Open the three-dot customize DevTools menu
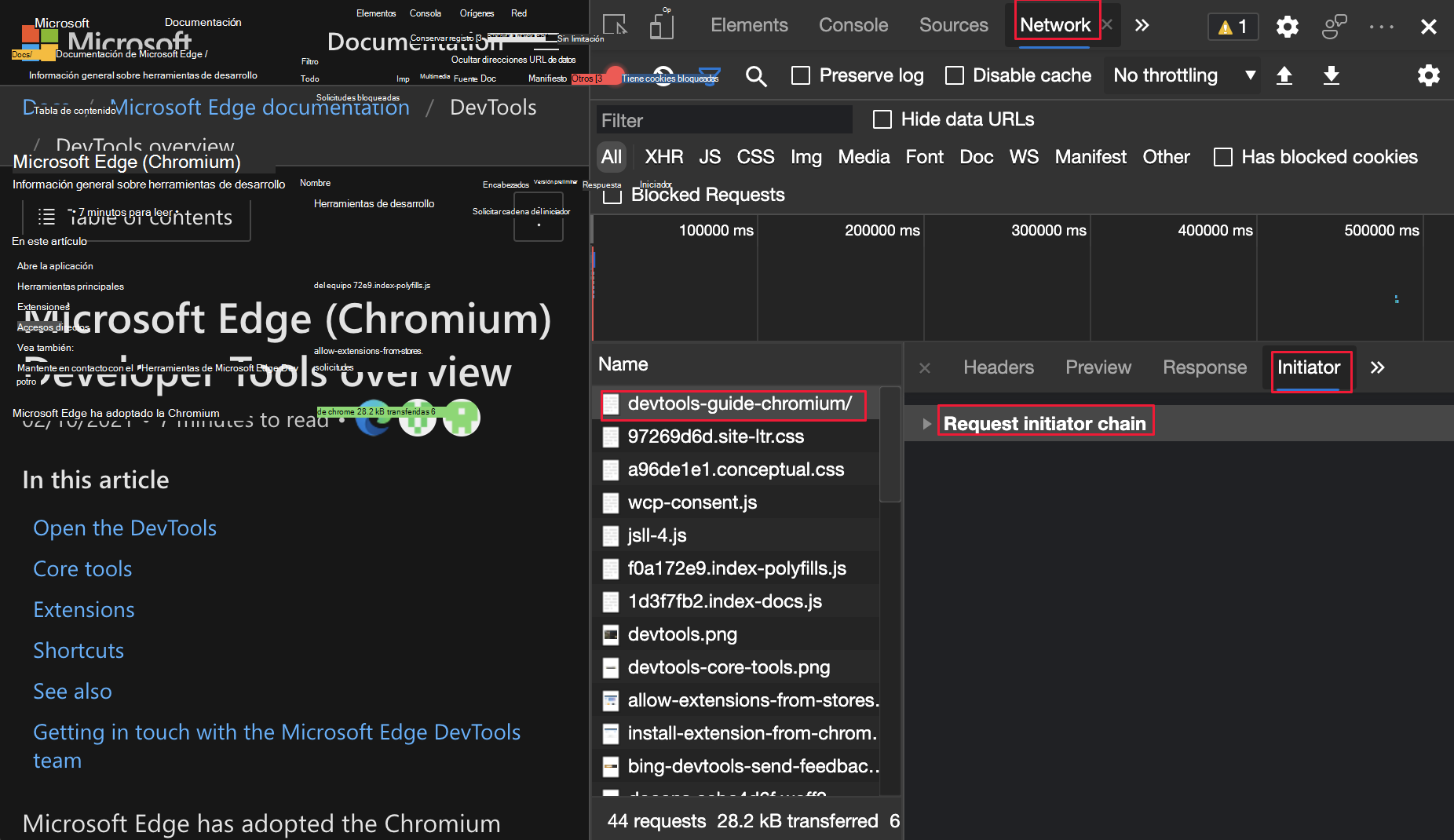 [x=1381, y=27]
